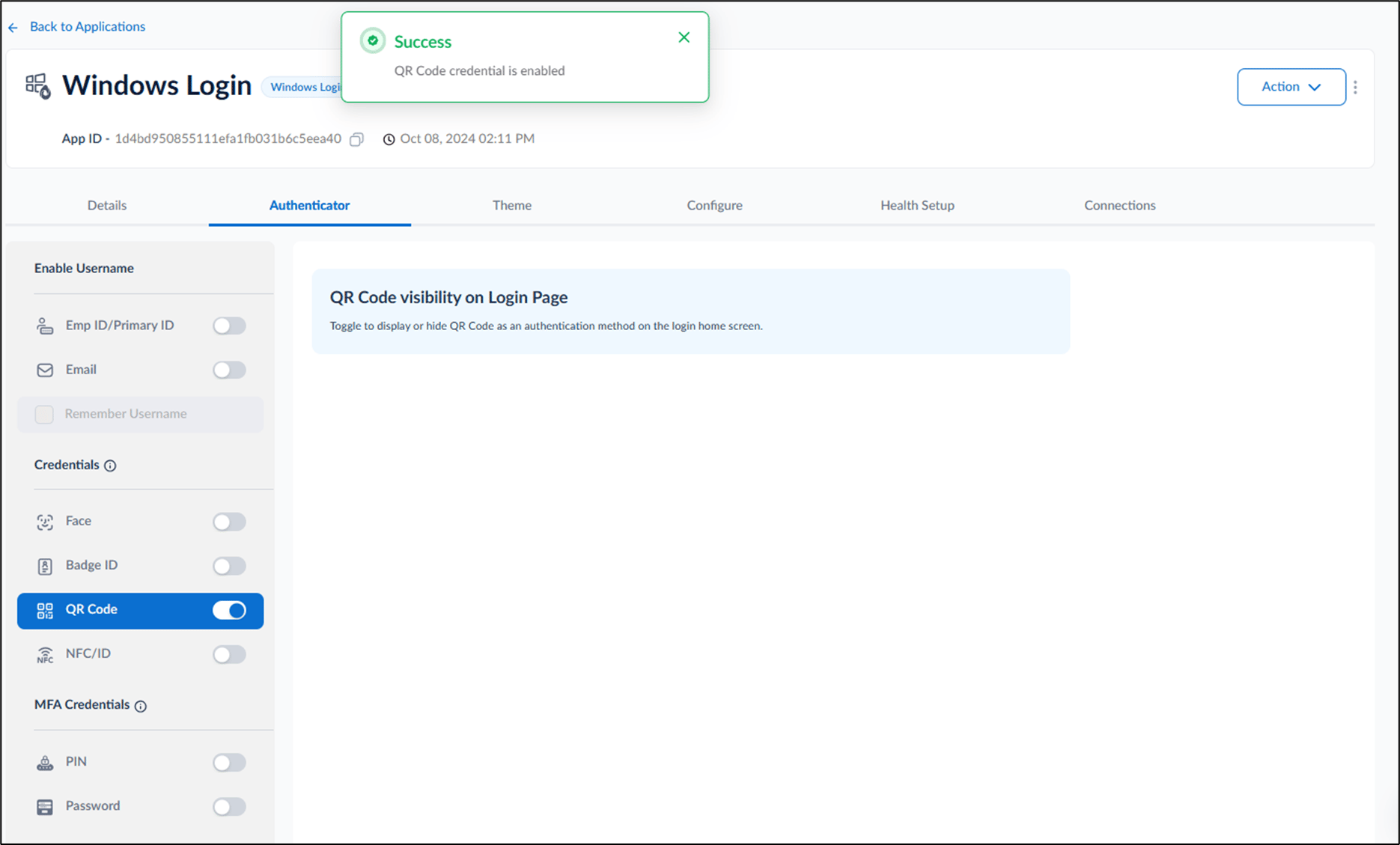
Task: Click the Toggle to display or hide description
Action: [547, 326]
